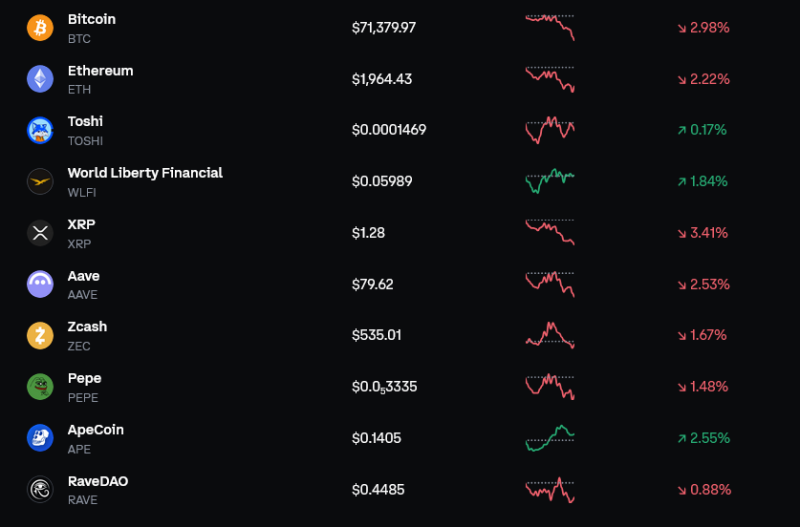800x527 pixels.
Task: Select the Zcash yellow coin icon
Action: [x=40, y=336]
